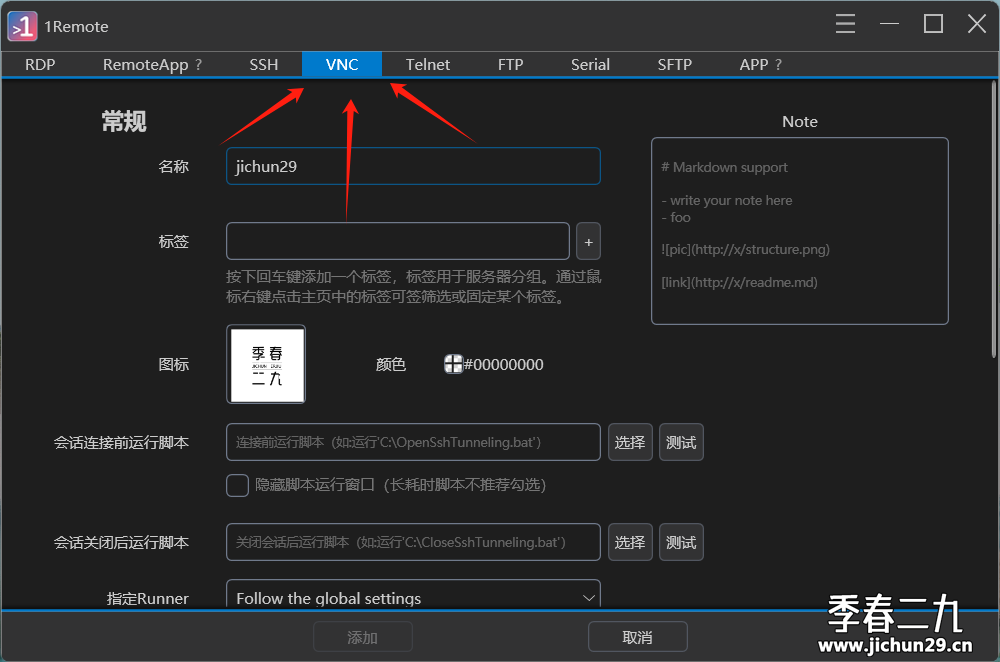1000x662 pixels.
Task: Click the 添加 button to add session
Action: click(363, 636)
